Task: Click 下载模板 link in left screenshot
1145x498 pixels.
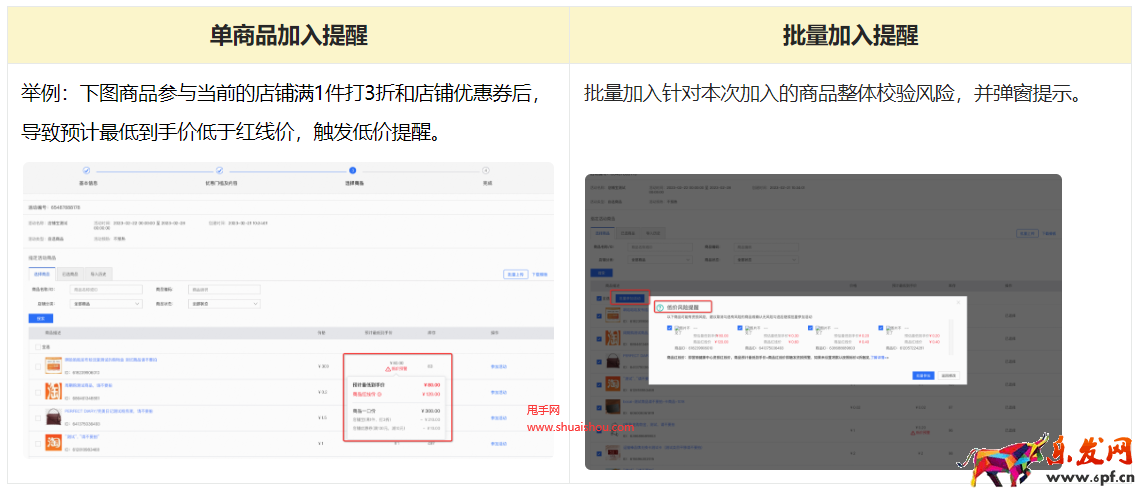Action: (540, 275)
